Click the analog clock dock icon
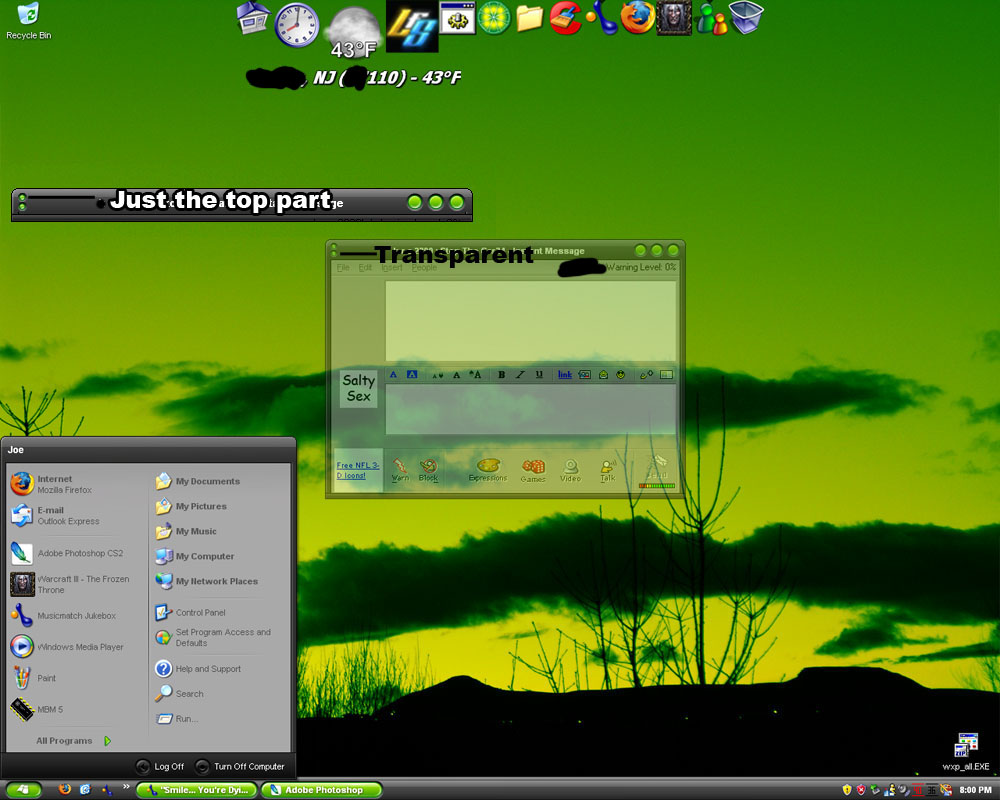1000x800 pixels. click(x=297, y=25)
